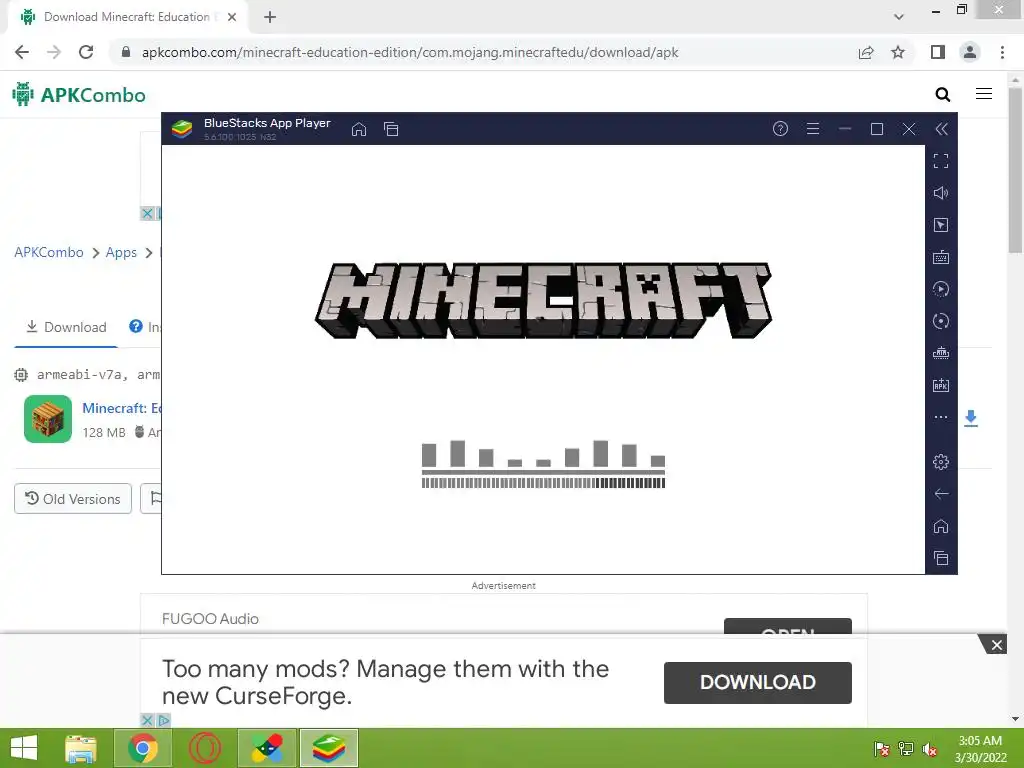
Task: Click the APKCombo breadcrumb link
Action: [x=49, y=252]
